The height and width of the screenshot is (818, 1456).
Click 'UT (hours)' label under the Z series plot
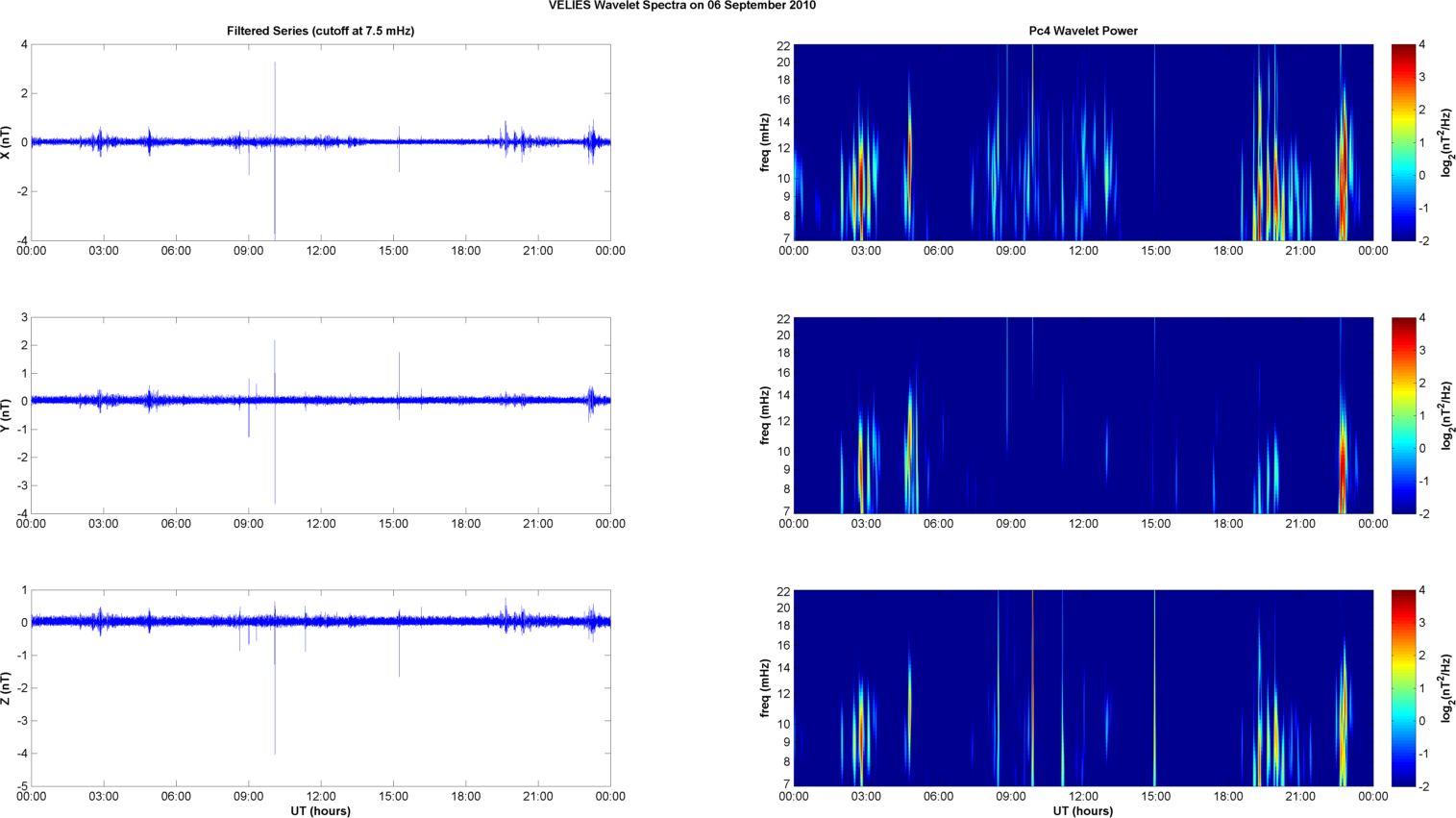click(x=320, y=810)
